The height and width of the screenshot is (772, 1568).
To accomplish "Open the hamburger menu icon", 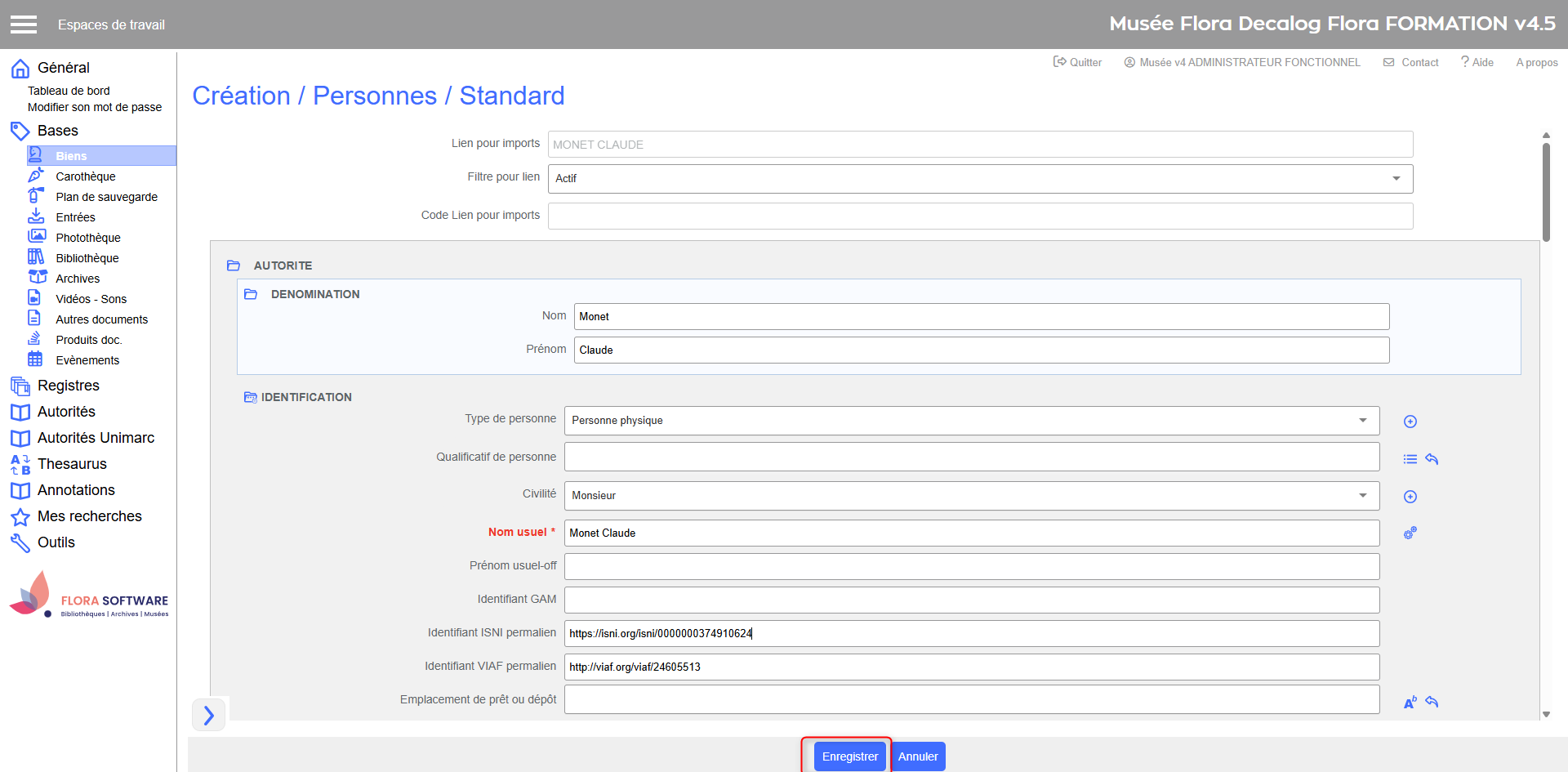I will [24, 25].
